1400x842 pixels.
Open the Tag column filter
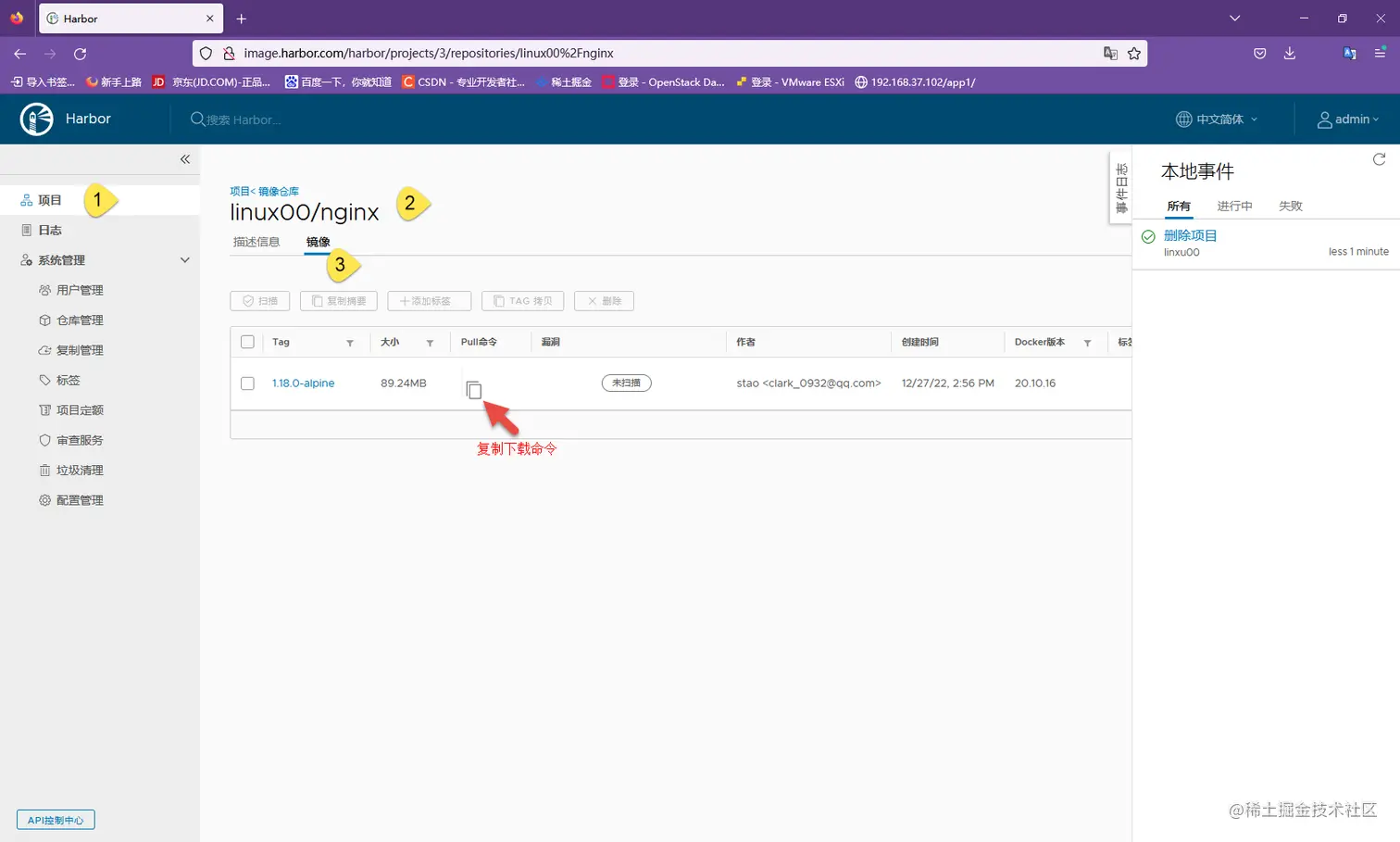click(350, 343)
